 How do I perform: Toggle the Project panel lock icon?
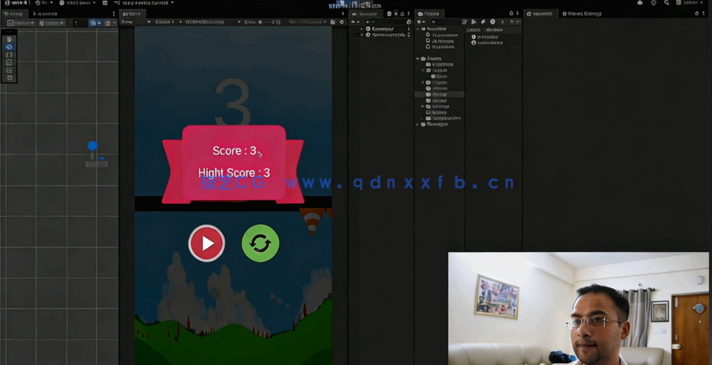511,14
